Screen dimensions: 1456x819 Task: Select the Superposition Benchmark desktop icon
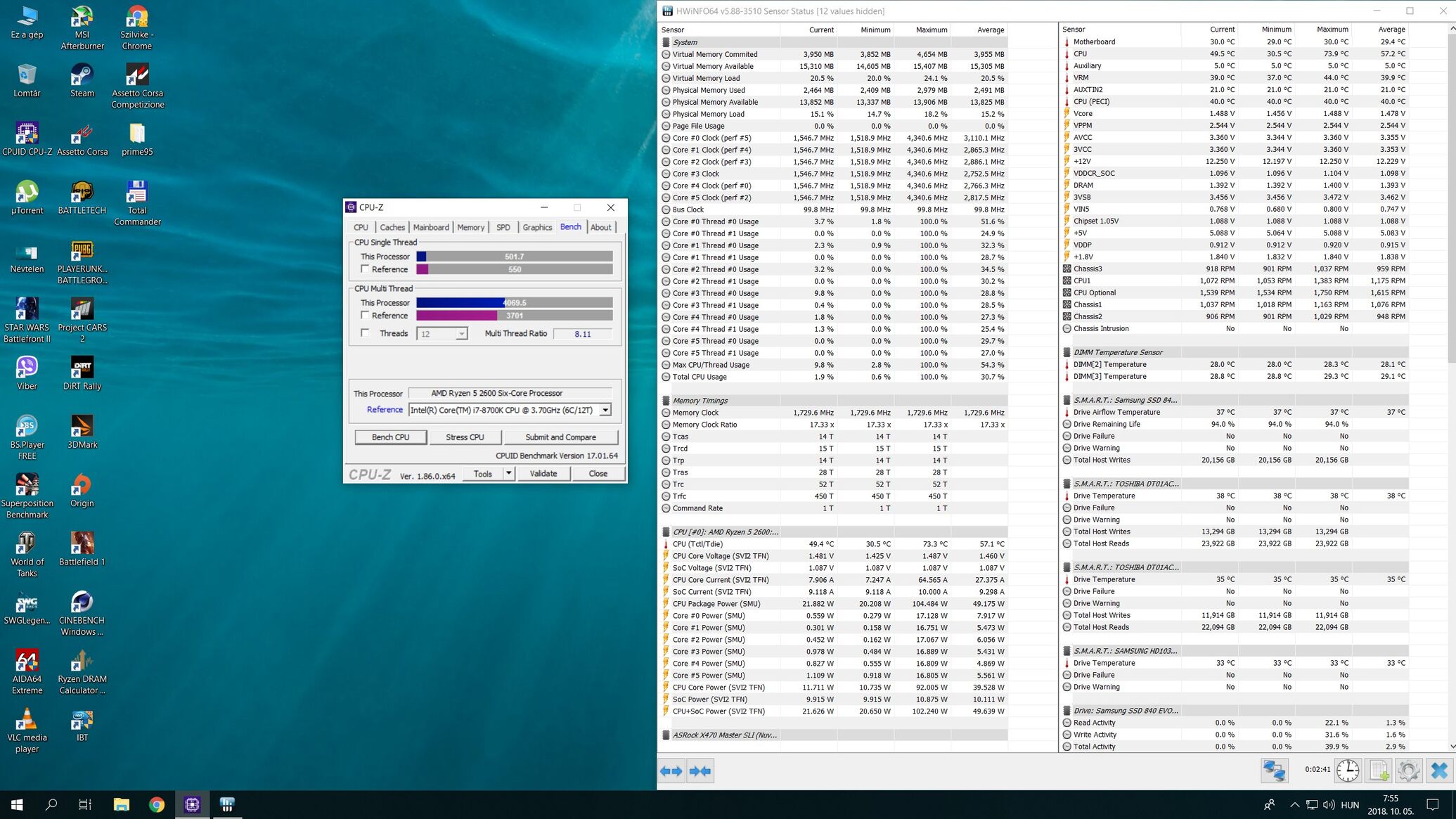tap(27, 496)
